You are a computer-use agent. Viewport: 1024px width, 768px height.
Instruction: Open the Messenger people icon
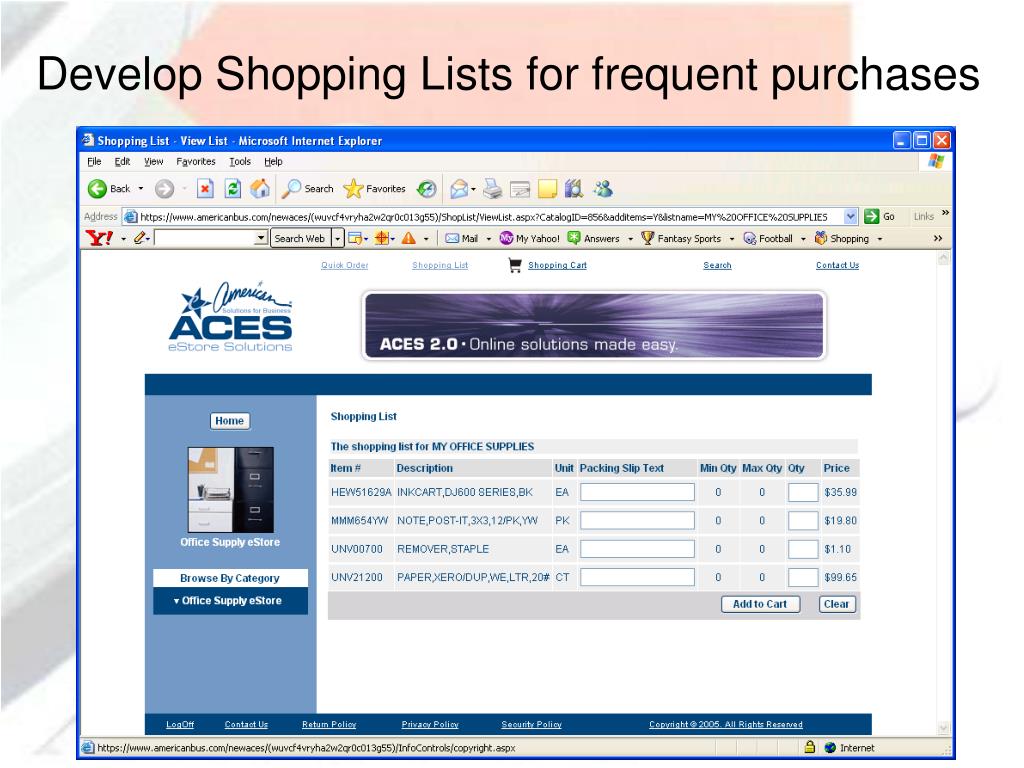(x=603, y=189)
